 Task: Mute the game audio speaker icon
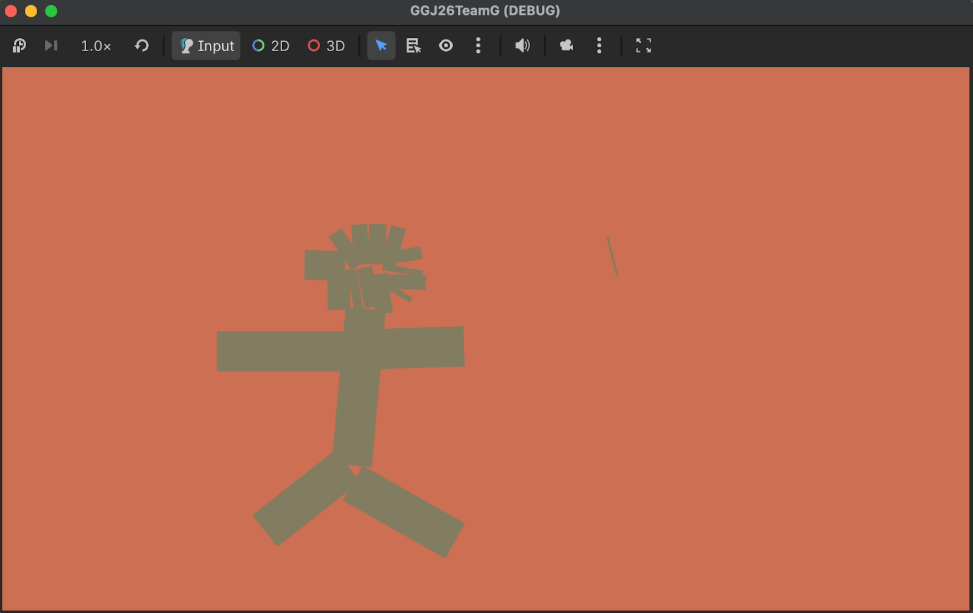(522, 46)
